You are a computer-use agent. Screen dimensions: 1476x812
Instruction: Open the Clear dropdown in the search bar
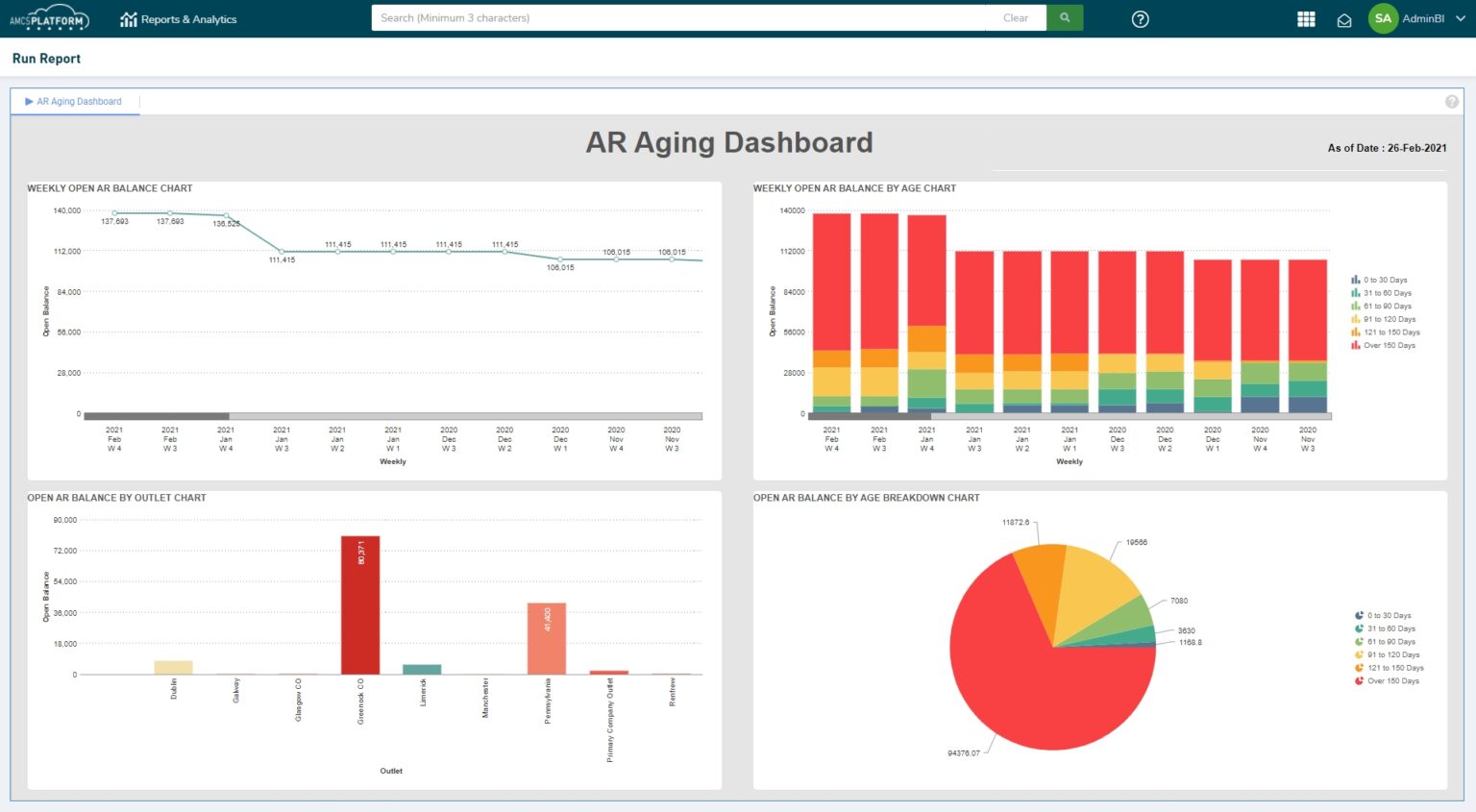(1016, 17)
